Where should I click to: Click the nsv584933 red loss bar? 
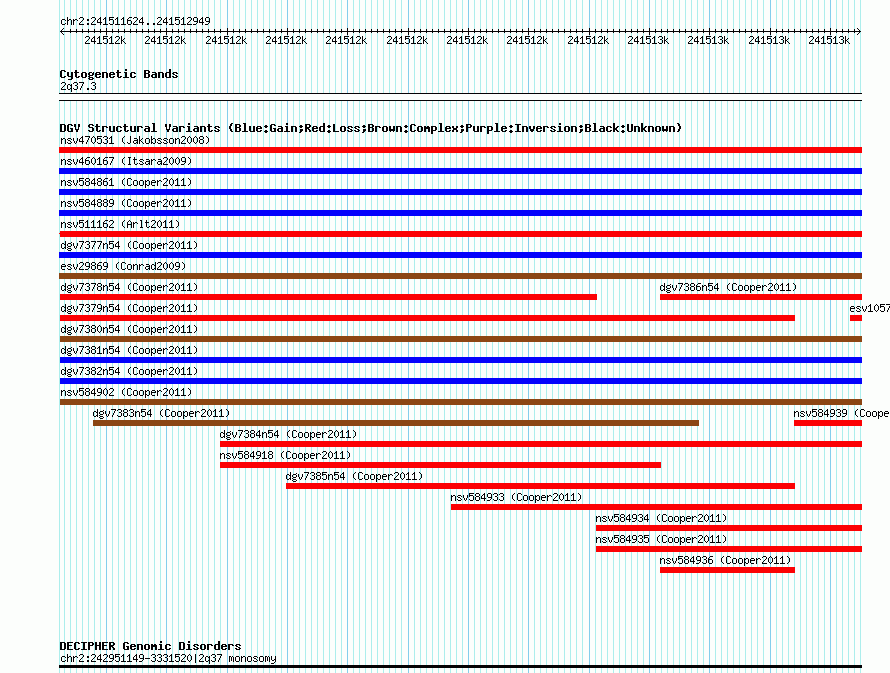656,507
